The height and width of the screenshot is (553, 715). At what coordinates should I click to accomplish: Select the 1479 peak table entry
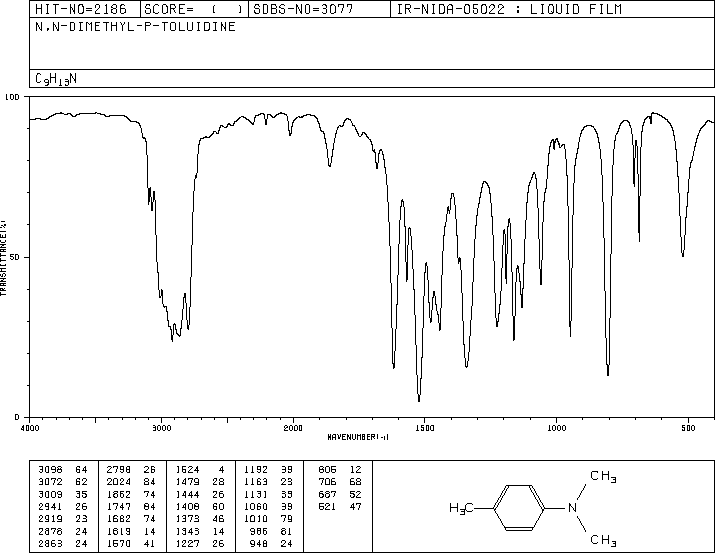tap(187, 482)
